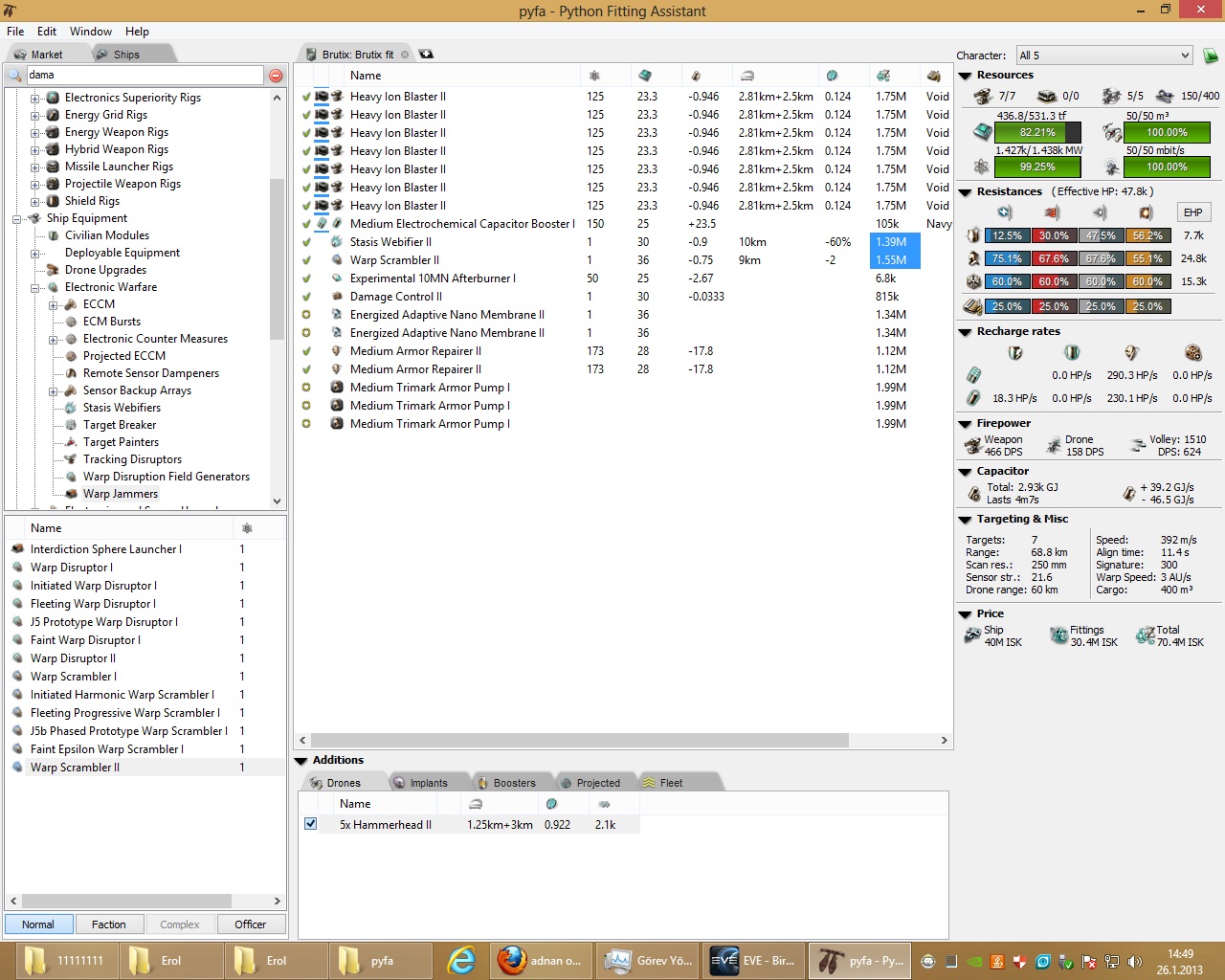This screenshot has width=1225, height=980.
Task: Clear the market search field
Action: point(276,76)
